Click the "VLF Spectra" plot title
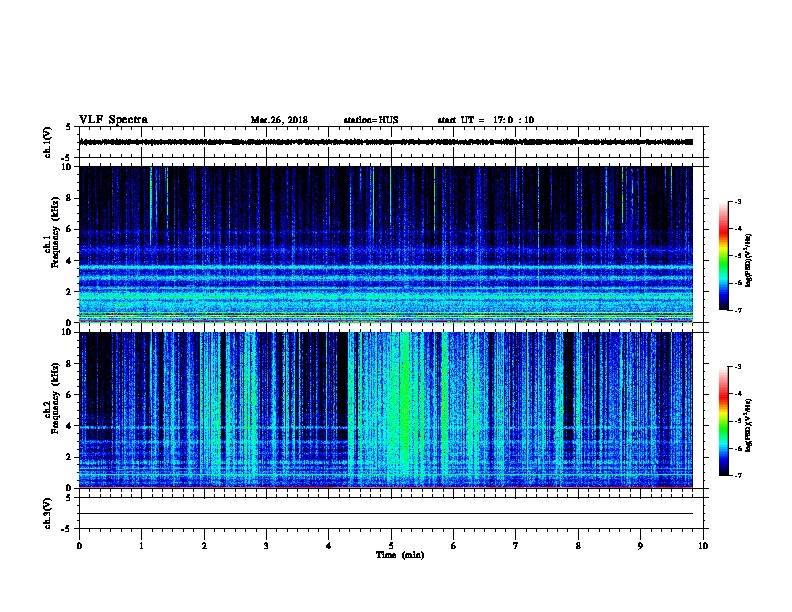Viewport: 792px width, 612px height. (x=113, y=120)
